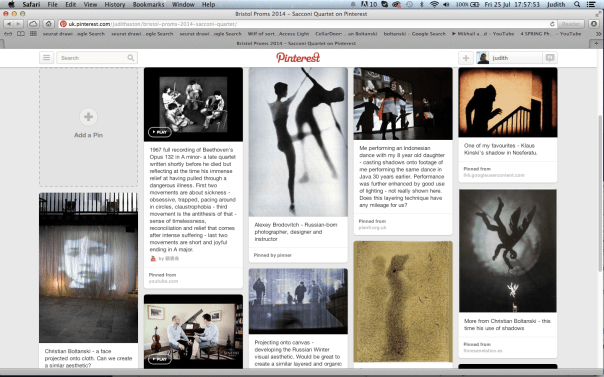
Task: Open the Bookmarks menu
Action: (148, 4)
